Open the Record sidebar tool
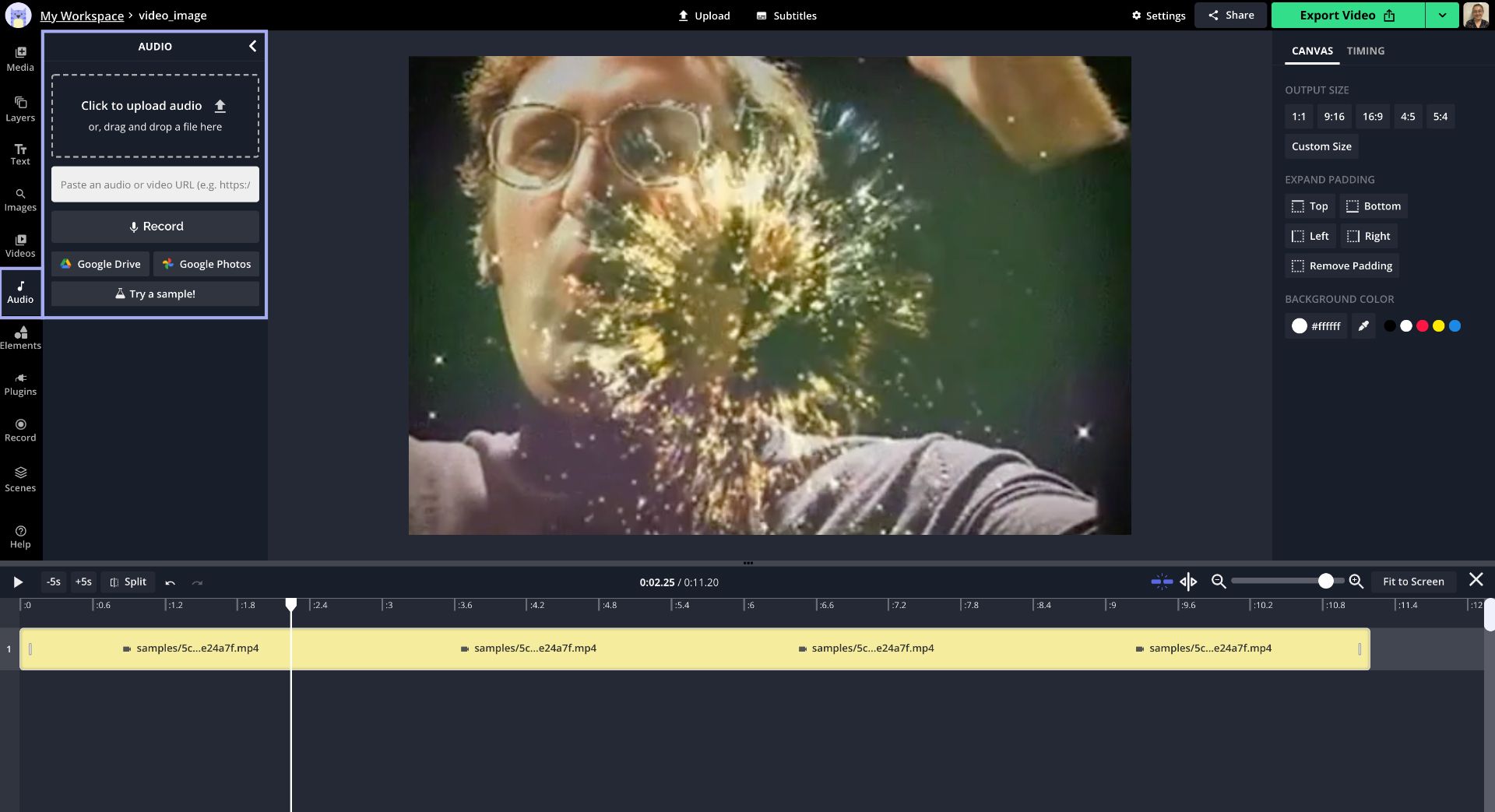 coord(20,430)
